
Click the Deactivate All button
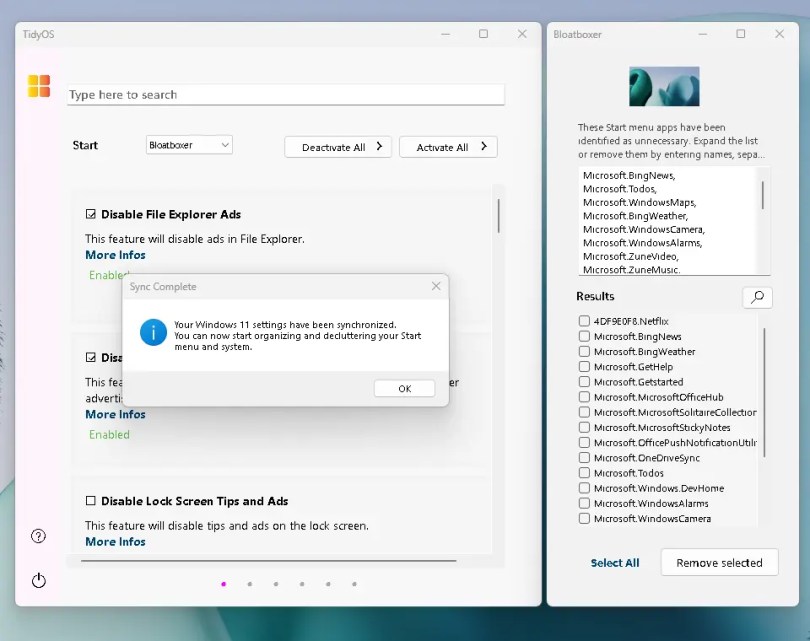pos(338,147)
